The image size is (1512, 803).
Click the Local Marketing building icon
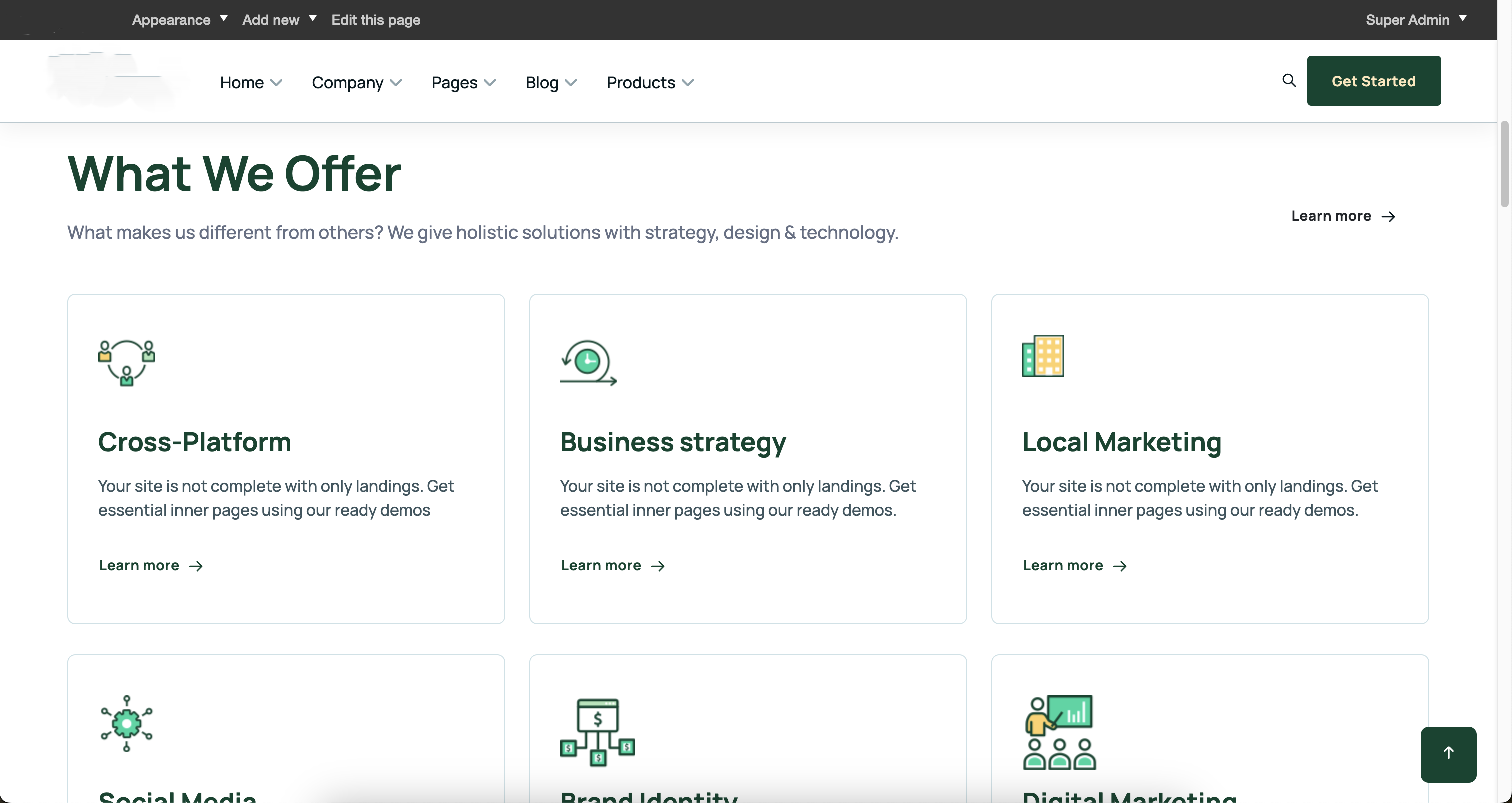(1043, 355)
